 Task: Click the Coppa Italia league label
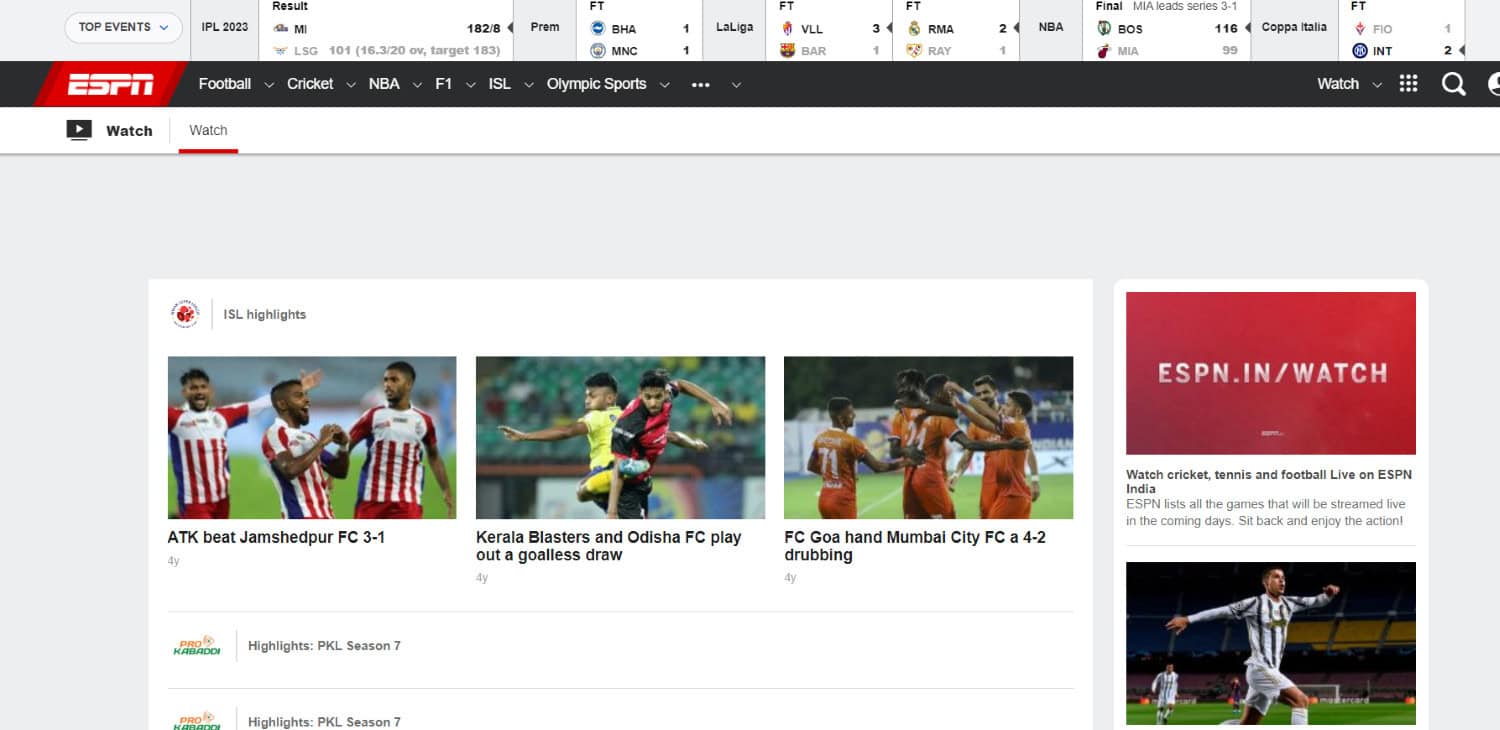tap(1294, 27)
